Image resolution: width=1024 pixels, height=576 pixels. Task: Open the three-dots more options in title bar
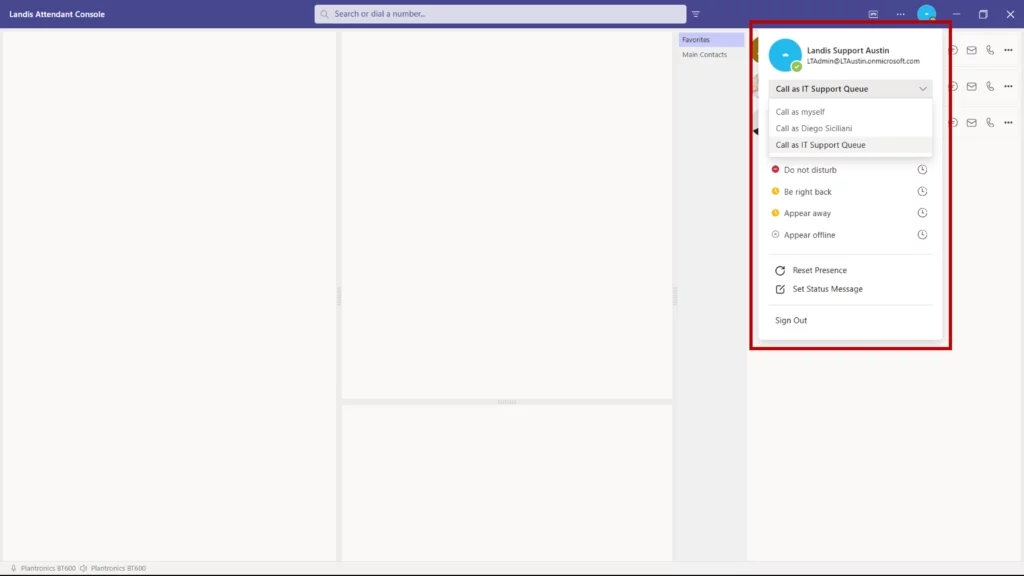click(900, 14)
